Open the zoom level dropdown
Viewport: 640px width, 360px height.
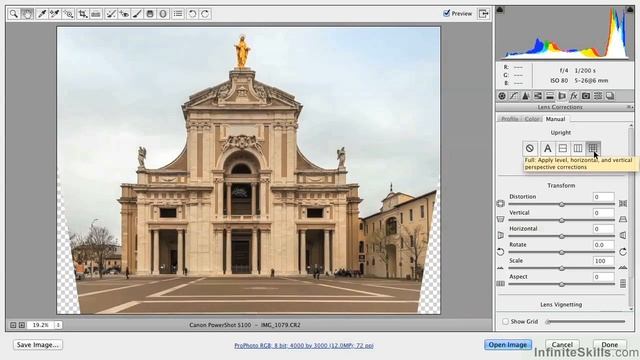pyautogui.click(x=58, y=325)
